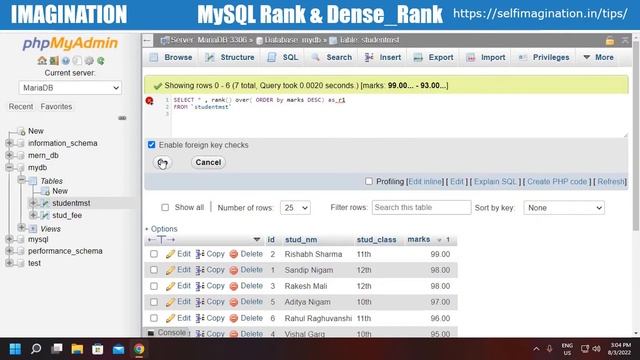Sort by the marks column header
The width and height of the screenshot is (640, 360).
click(419, 240)
